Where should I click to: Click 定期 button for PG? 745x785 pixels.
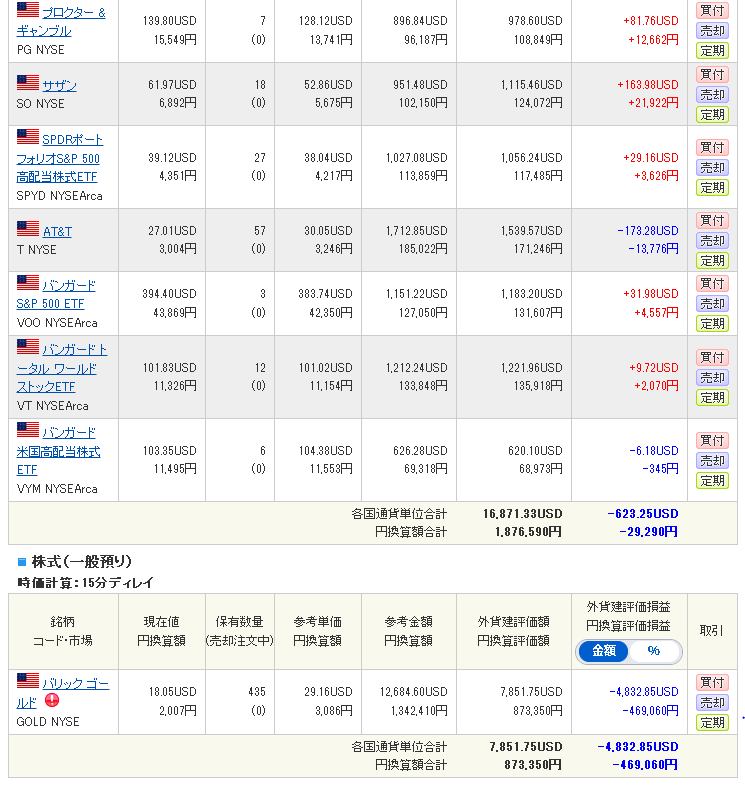[x=712, y=51]
